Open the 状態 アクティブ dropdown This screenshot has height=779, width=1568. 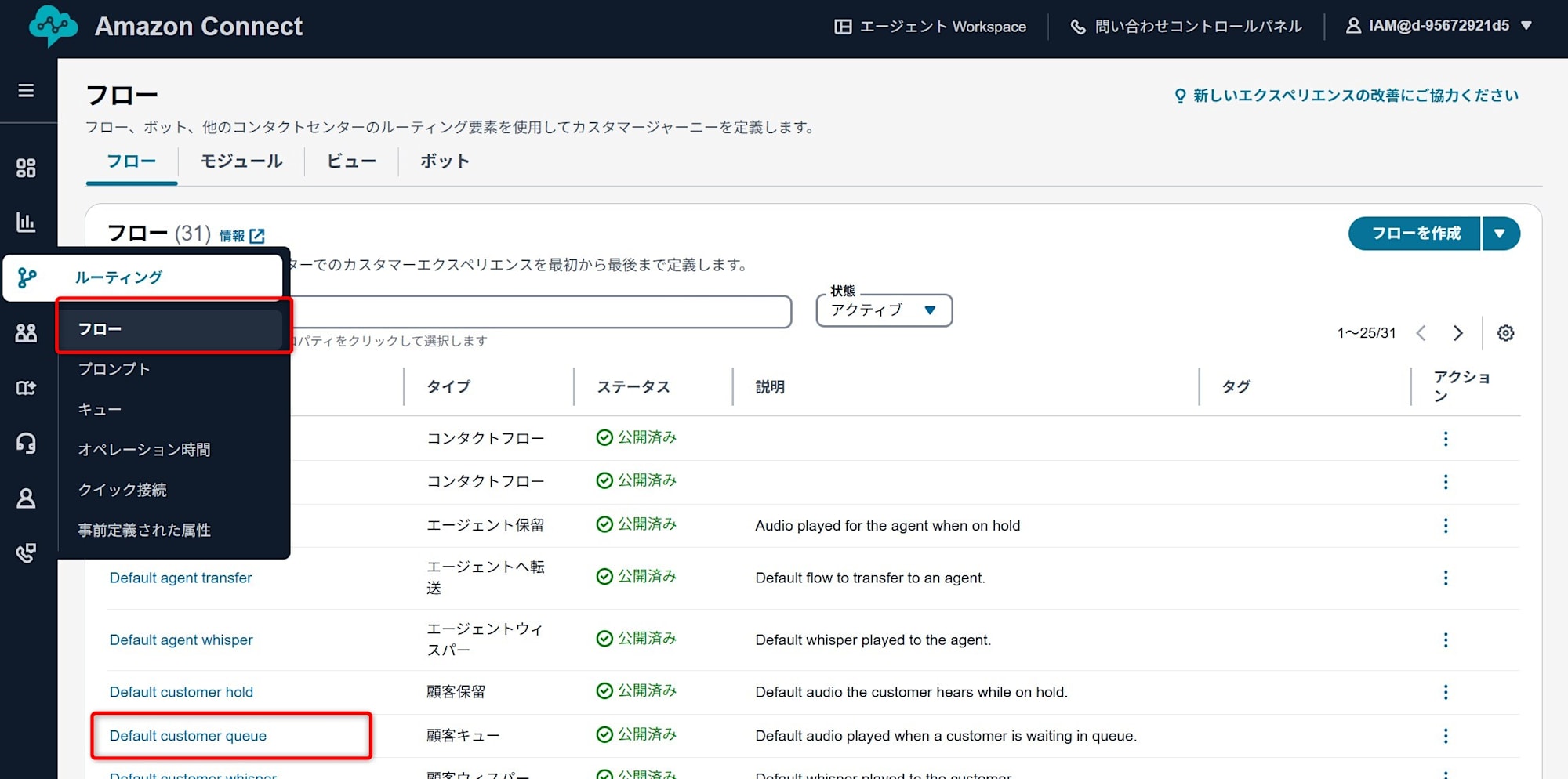click(884, 310)
